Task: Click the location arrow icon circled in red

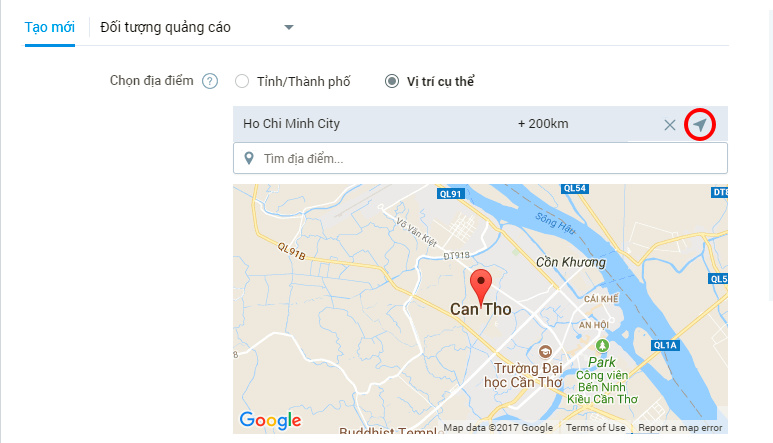Action: (700, 125)
